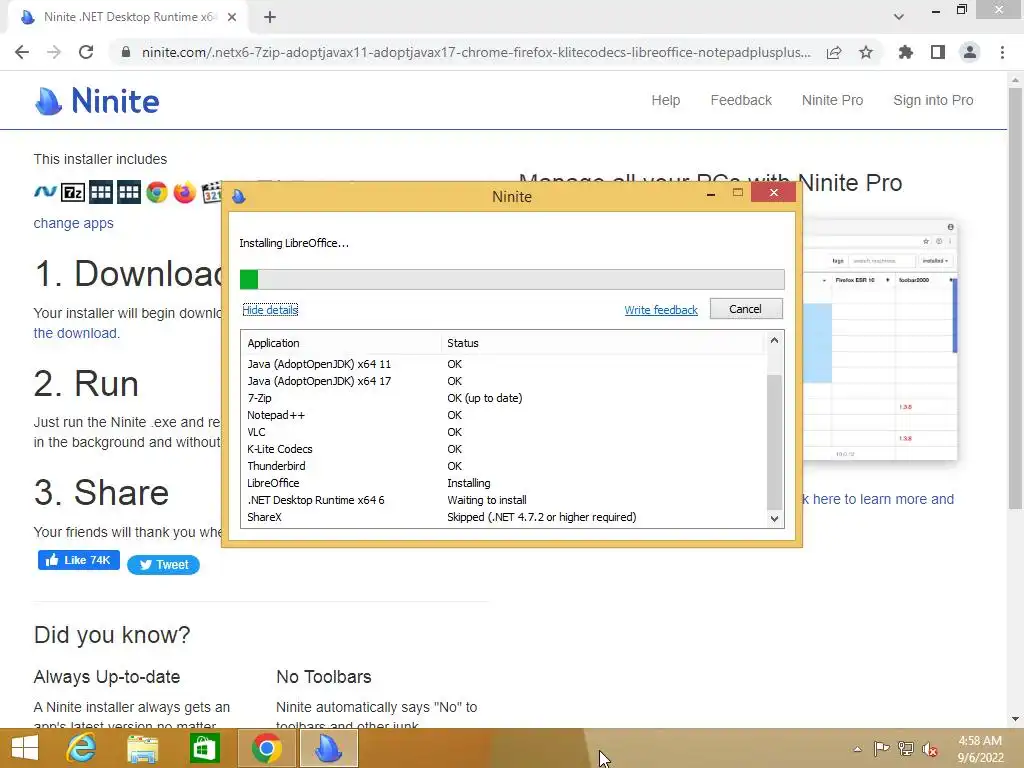Click the Firefox icon in installer includes
The height and width of the screenshot is (768, 1024).
click(x=185, y=193)
